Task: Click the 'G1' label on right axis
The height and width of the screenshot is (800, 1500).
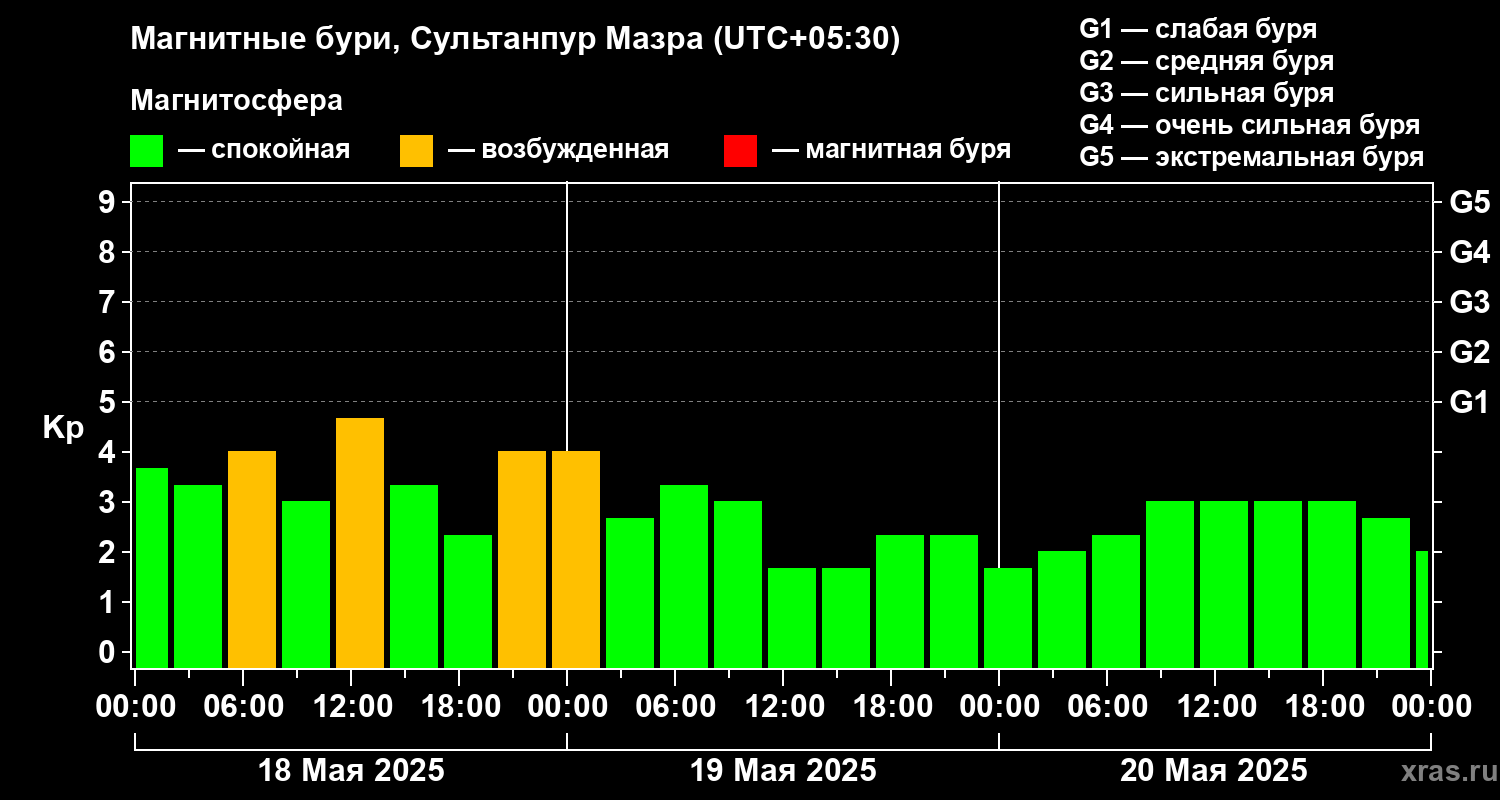Action: click(1469, 402)
